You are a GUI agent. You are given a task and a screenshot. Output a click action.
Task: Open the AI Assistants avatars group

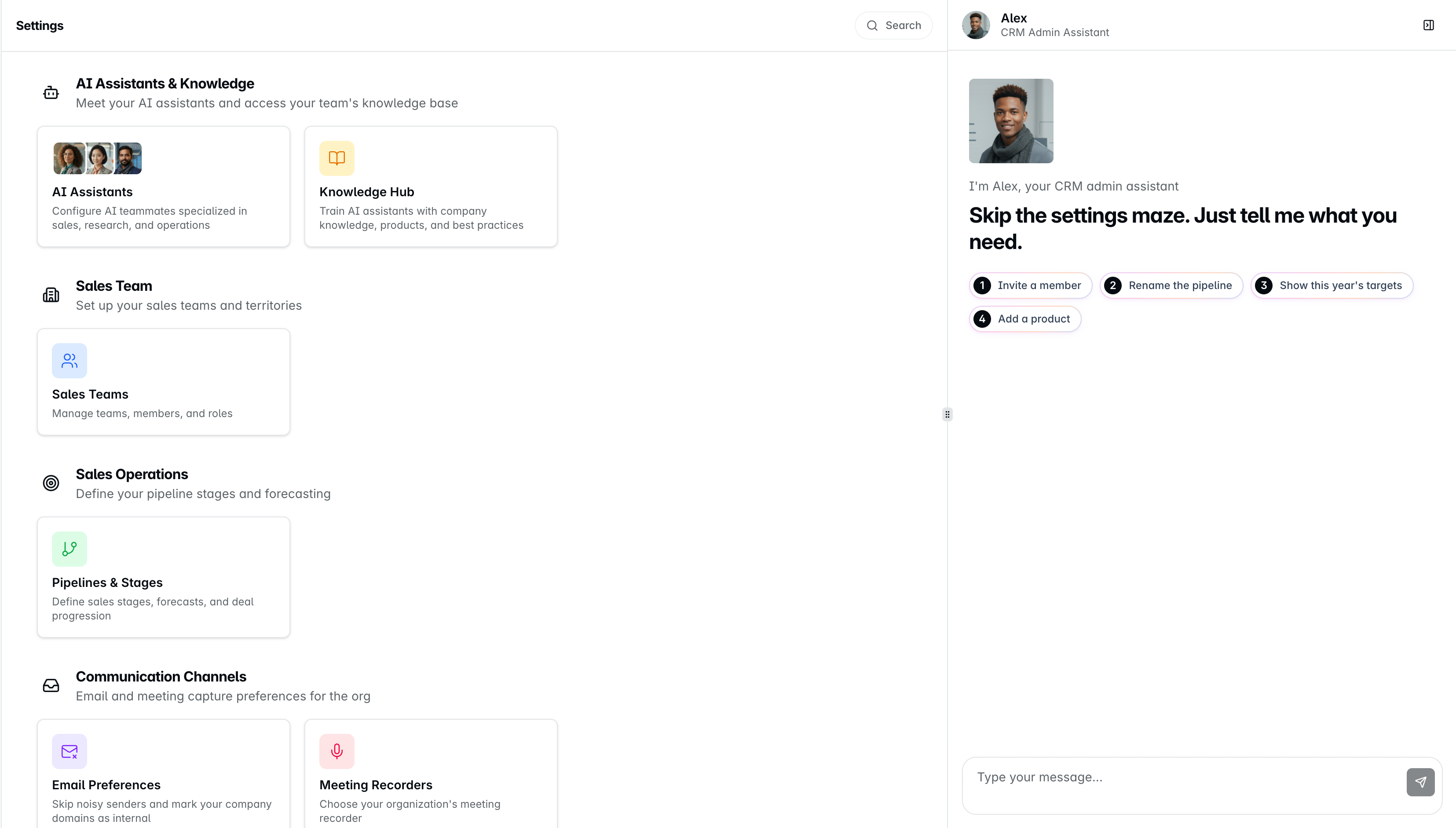97,158
